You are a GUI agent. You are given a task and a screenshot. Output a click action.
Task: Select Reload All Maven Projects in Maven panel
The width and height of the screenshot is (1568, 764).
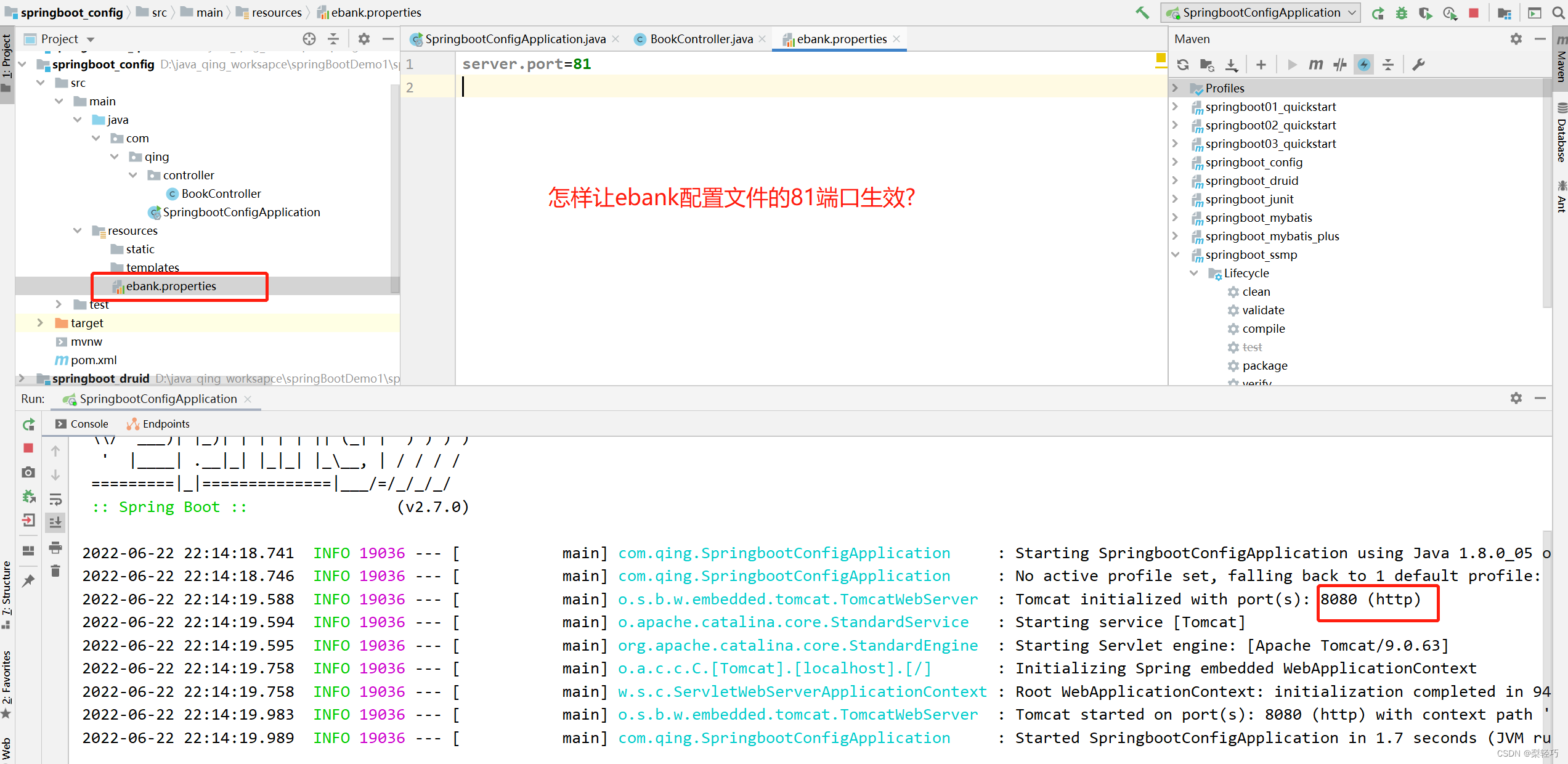pos(1183,64)
